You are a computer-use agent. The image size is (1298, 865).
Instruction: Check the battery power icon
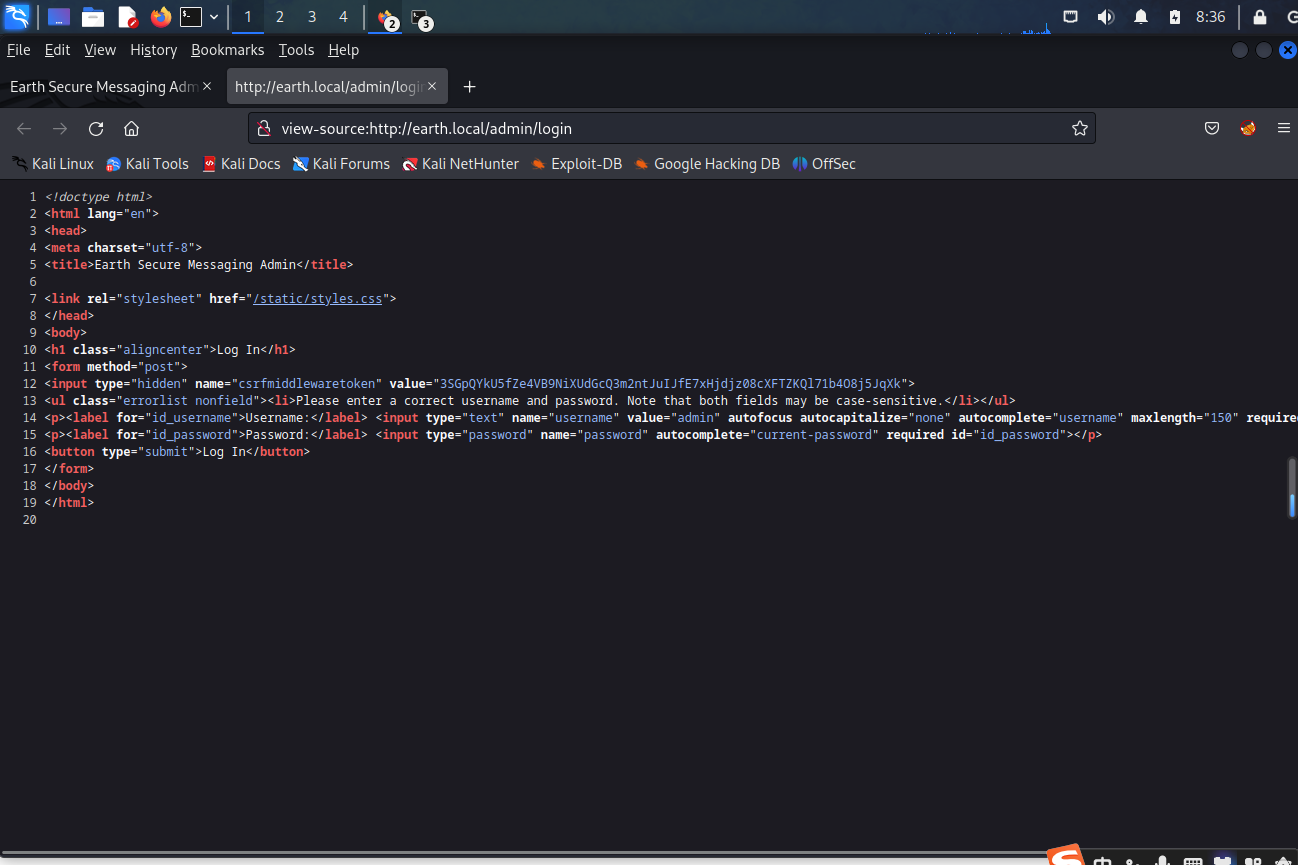pos(1175,17)
